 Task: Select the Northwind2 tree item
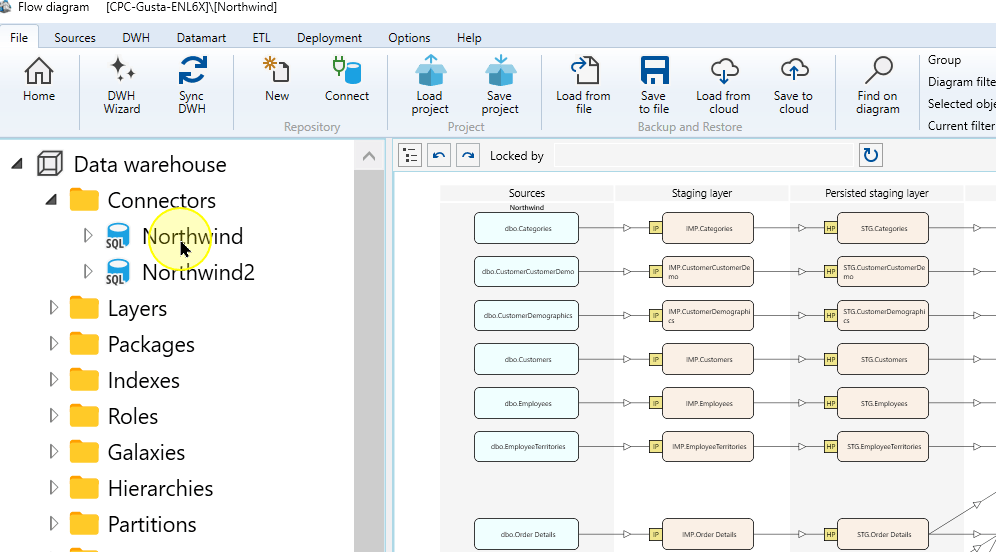coord(198,272)
